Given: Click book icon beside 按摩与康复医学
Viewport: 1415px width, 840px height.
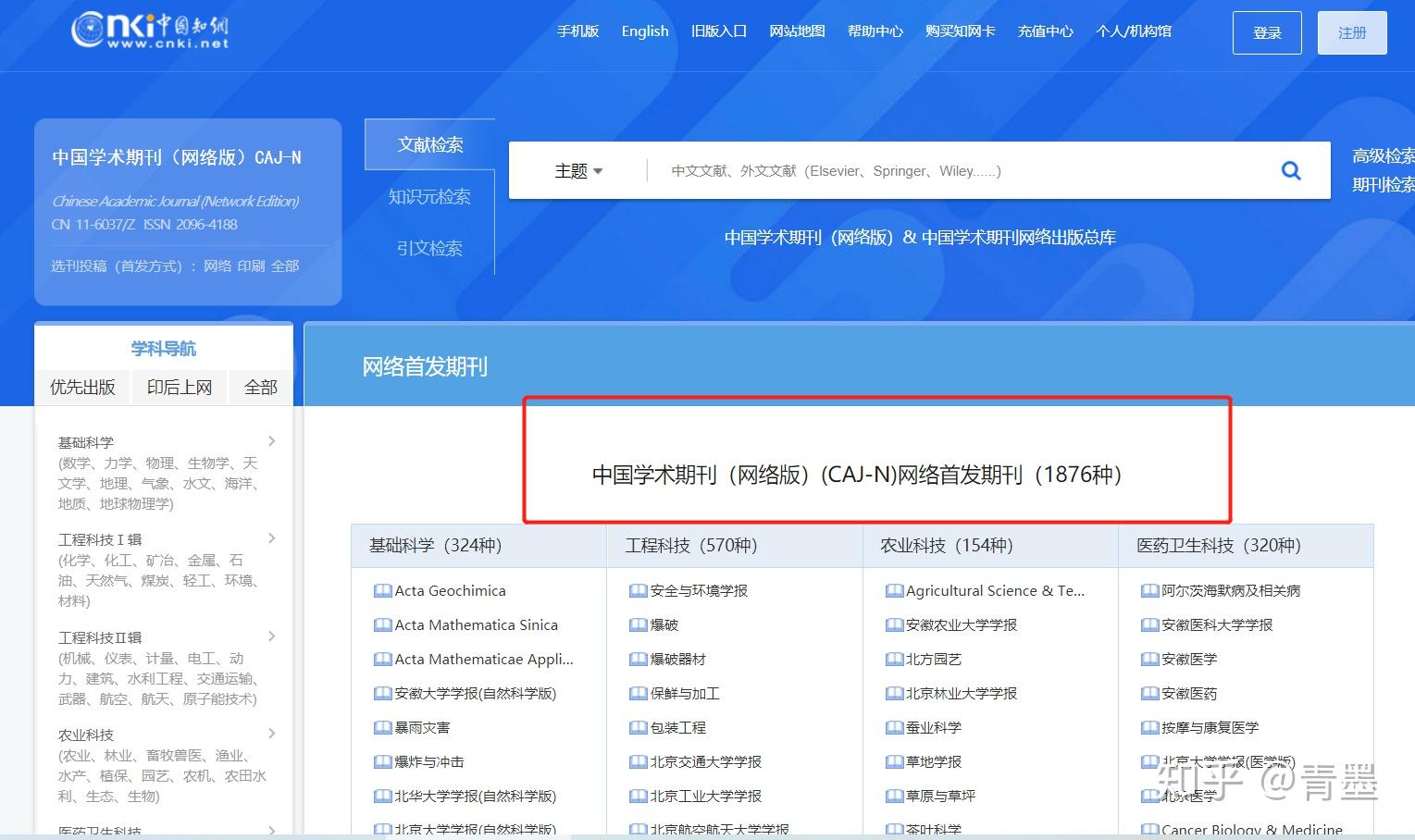Looking at the screenshot, I should point(1149,728).
